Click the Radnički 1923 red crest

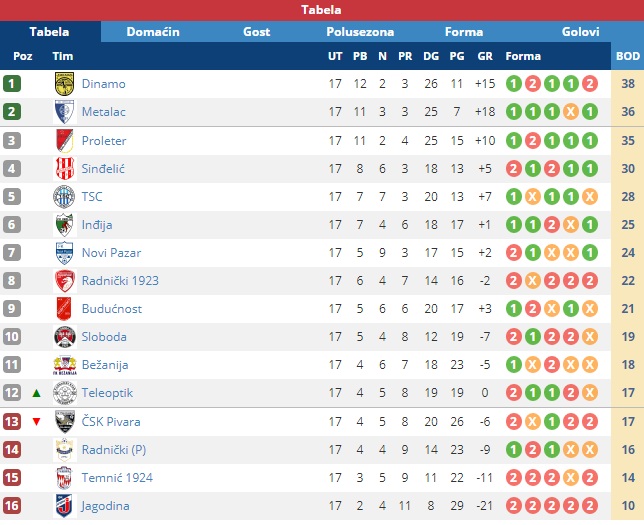point(64,281)
